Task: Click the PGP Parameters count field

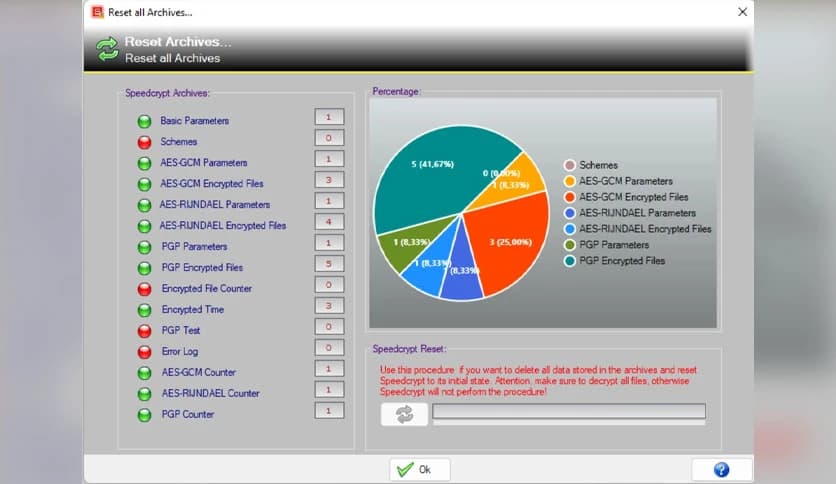Action: tap(329, 243)
